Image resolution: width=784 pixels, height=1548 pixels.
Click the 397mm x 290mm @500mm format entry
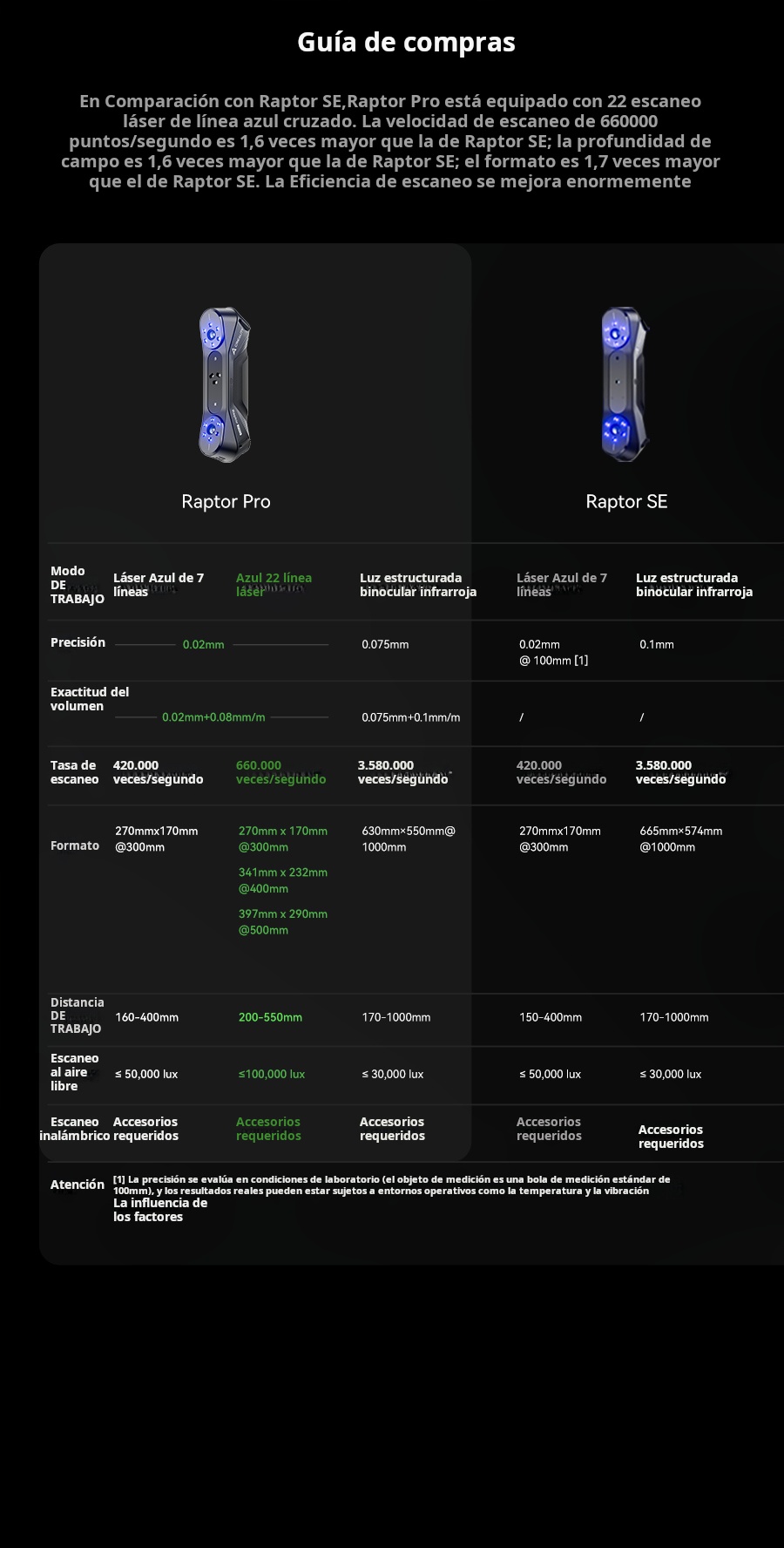coord(283,922)
